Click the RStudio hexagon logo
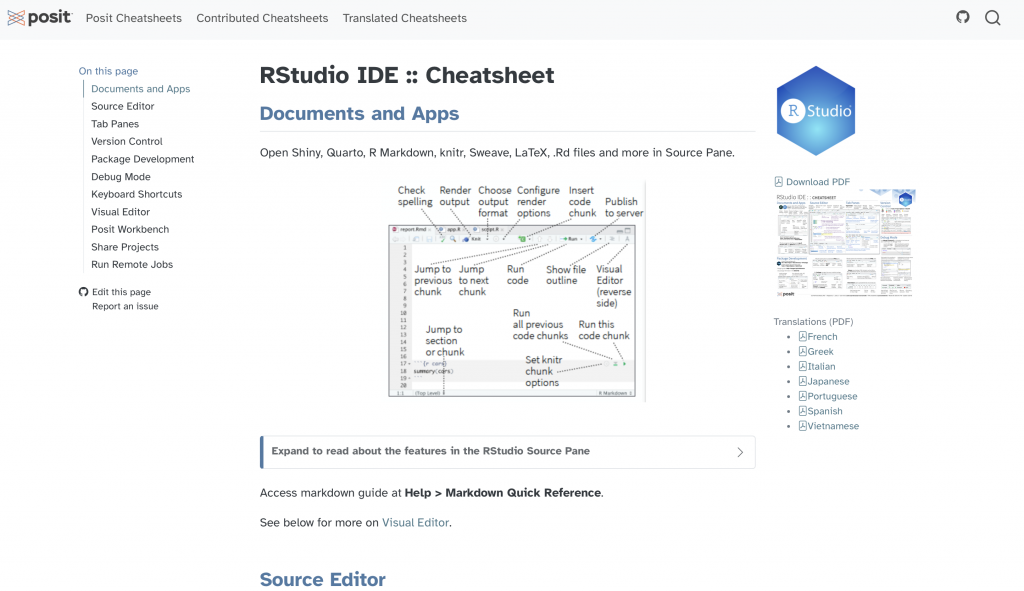This screenshot has width=1024, height=591. click(816, 111)
